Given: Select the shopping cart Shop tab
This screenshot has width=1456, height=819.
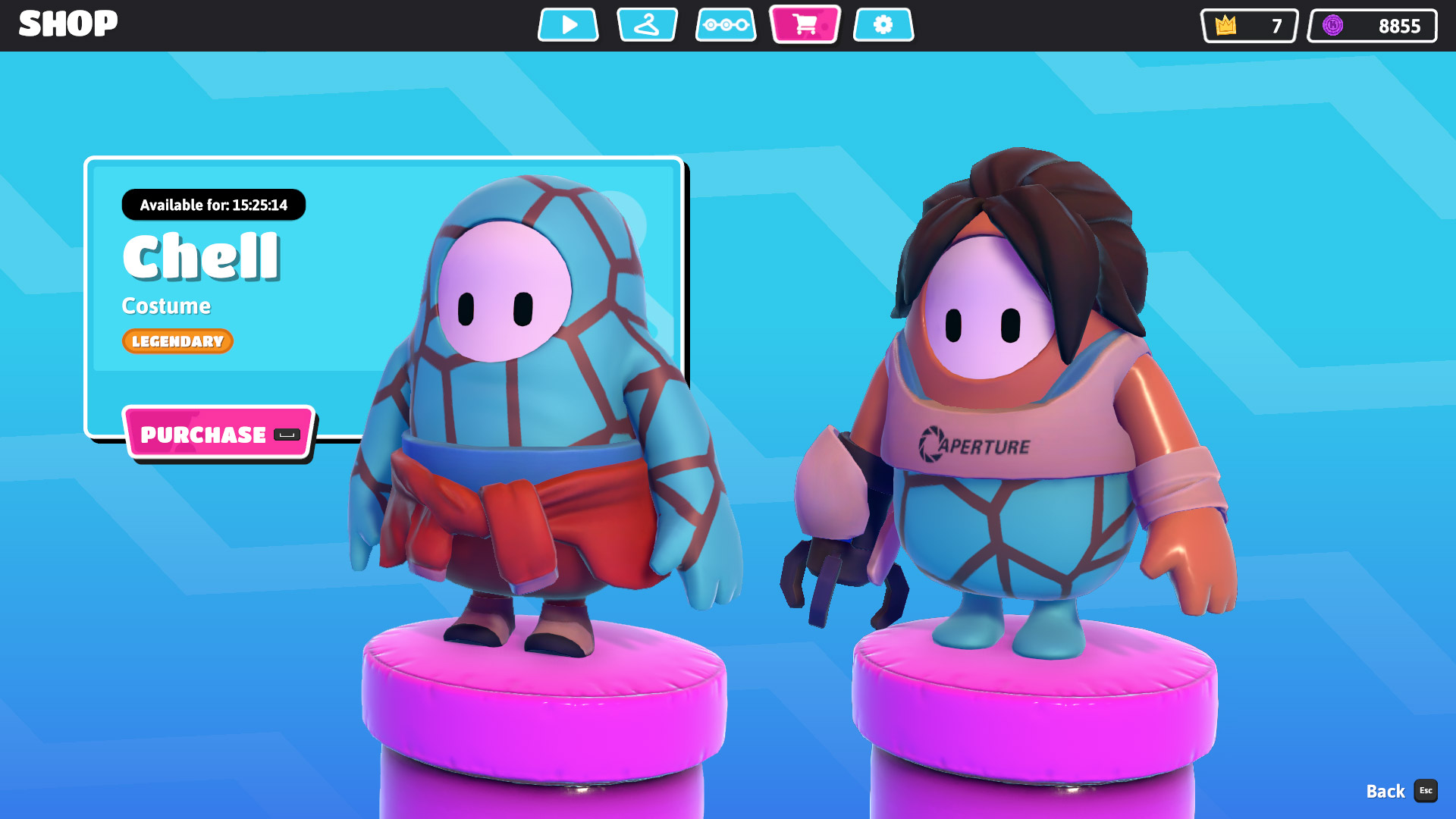Looking at the screenshot, I should pos(805,25).
